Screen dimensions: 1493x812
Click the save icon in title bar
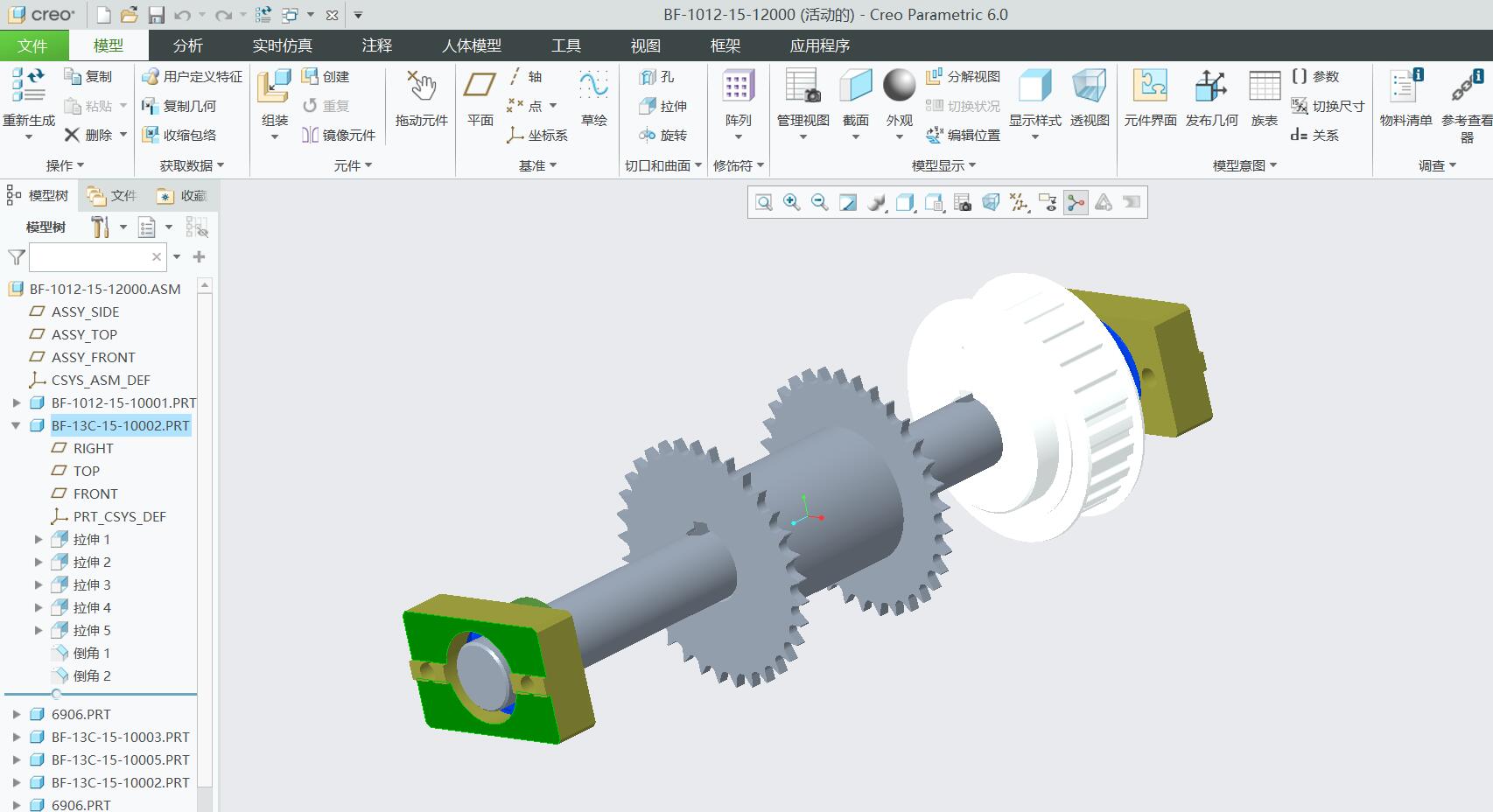pyautogui.click(x=156, y=15)
